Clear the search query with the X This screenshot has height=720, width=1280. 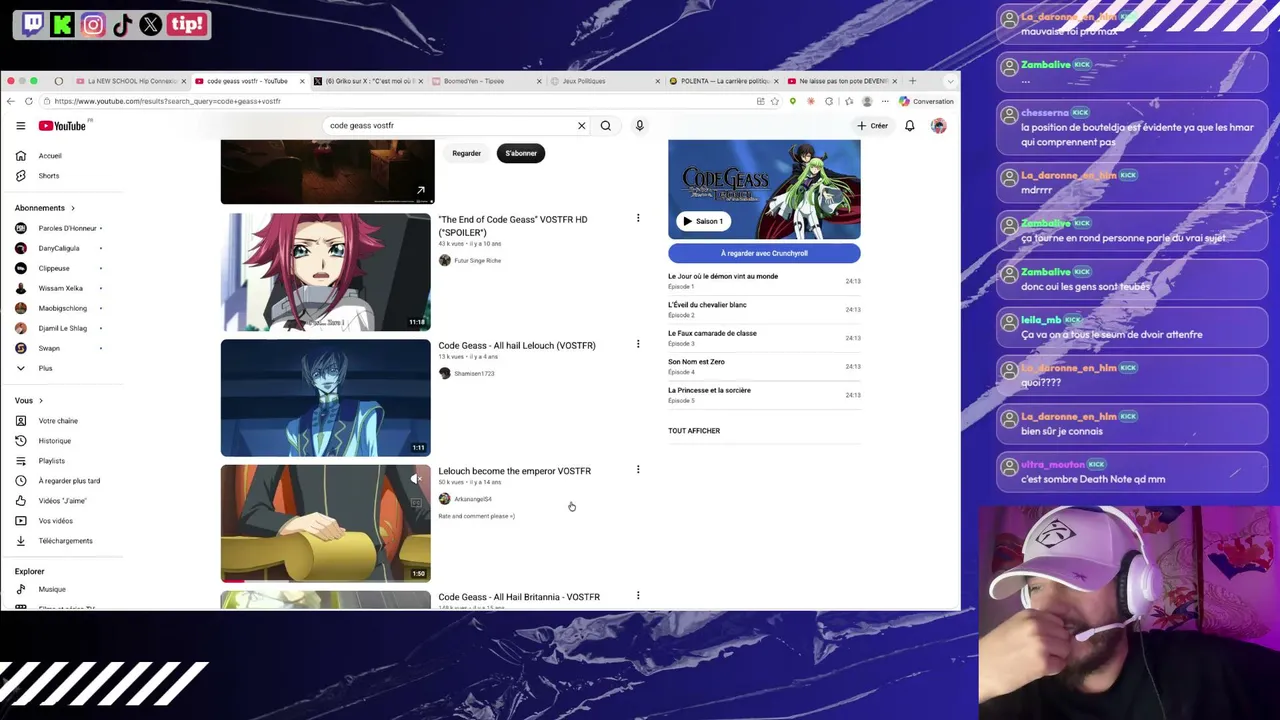tap(581, 126)
